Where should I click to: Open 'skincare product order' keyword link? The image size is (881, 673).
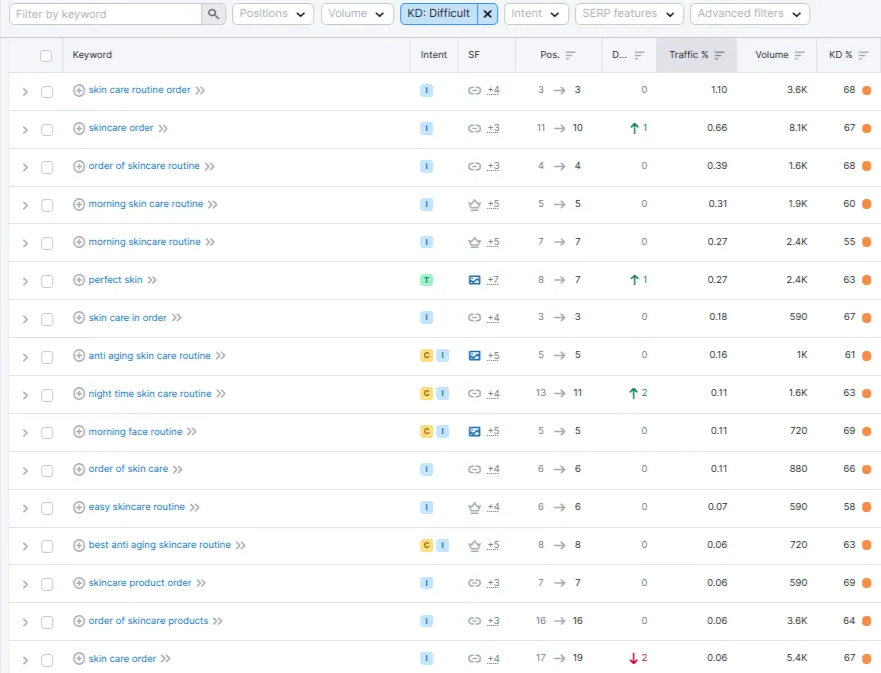[140, 583]
